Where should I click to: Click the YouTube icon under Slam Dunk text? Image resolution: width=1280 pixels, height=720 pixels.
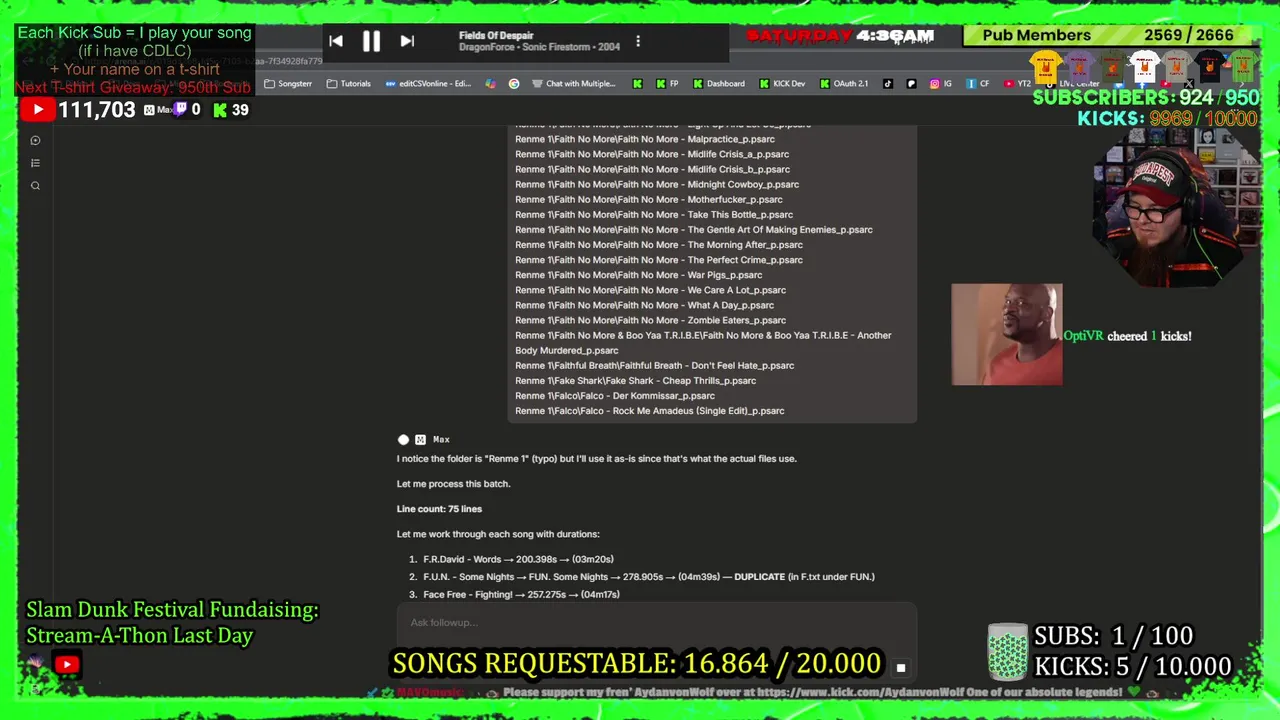point(67,663)
